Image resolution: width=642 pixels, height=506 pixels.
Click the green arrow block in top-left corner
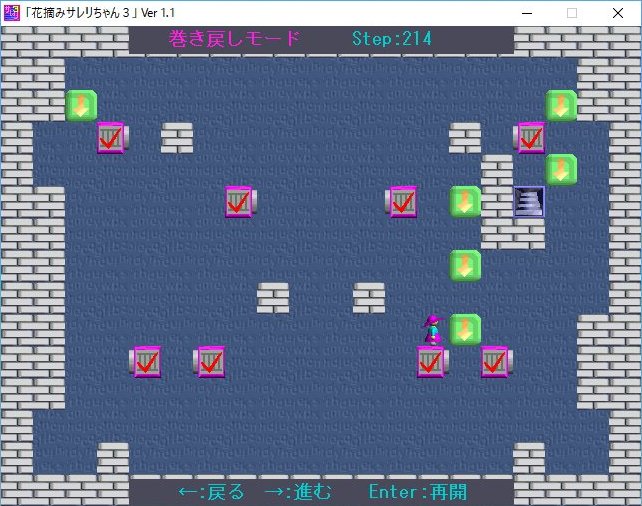pyautogui.click(x=81, y=105)
